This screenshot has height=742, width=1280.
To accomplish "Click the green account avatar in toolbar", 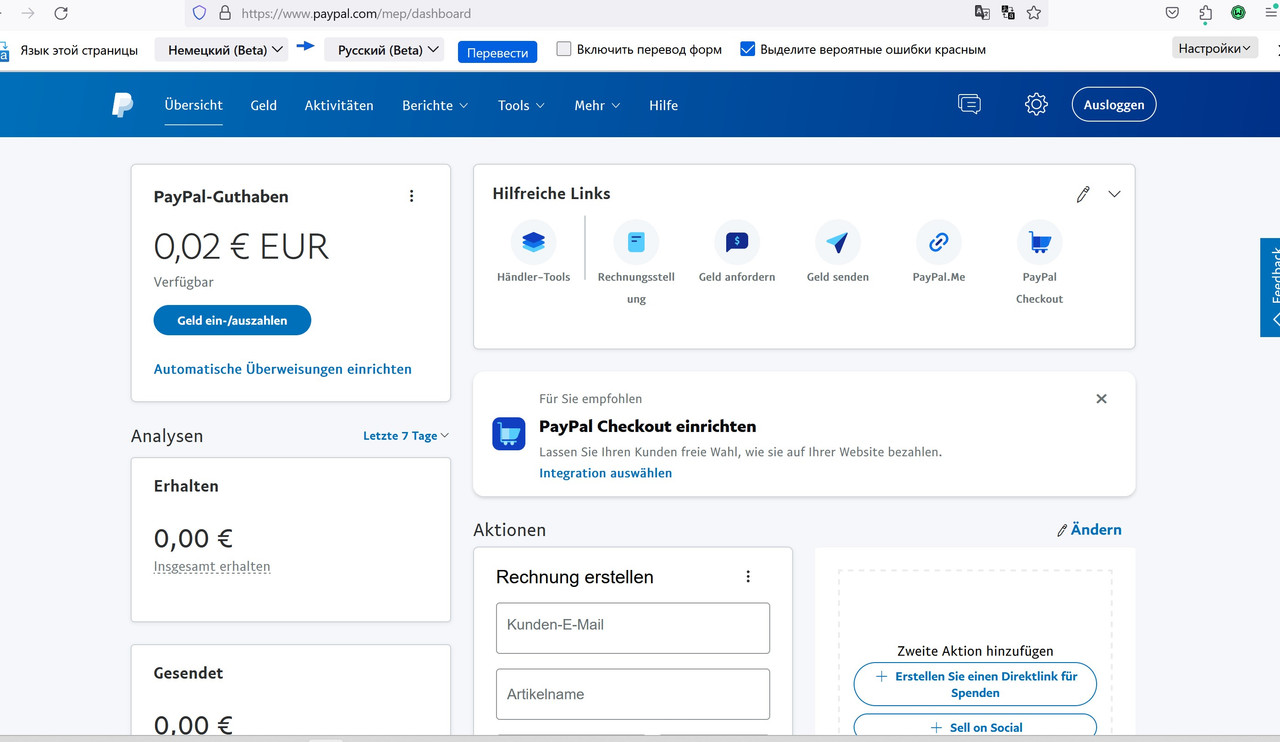I will [x=1238, y=13].
